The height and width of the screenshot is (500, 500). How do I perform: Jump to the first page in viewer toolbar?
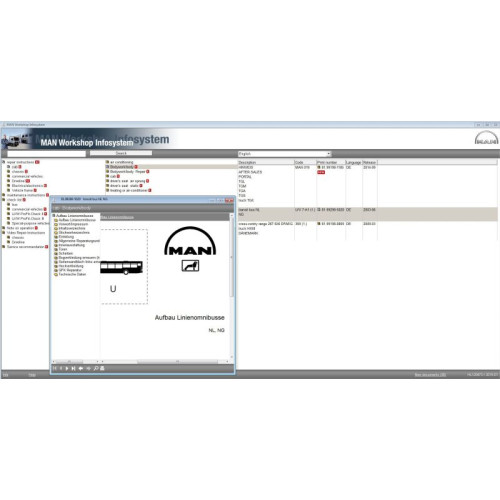[55, 368]
